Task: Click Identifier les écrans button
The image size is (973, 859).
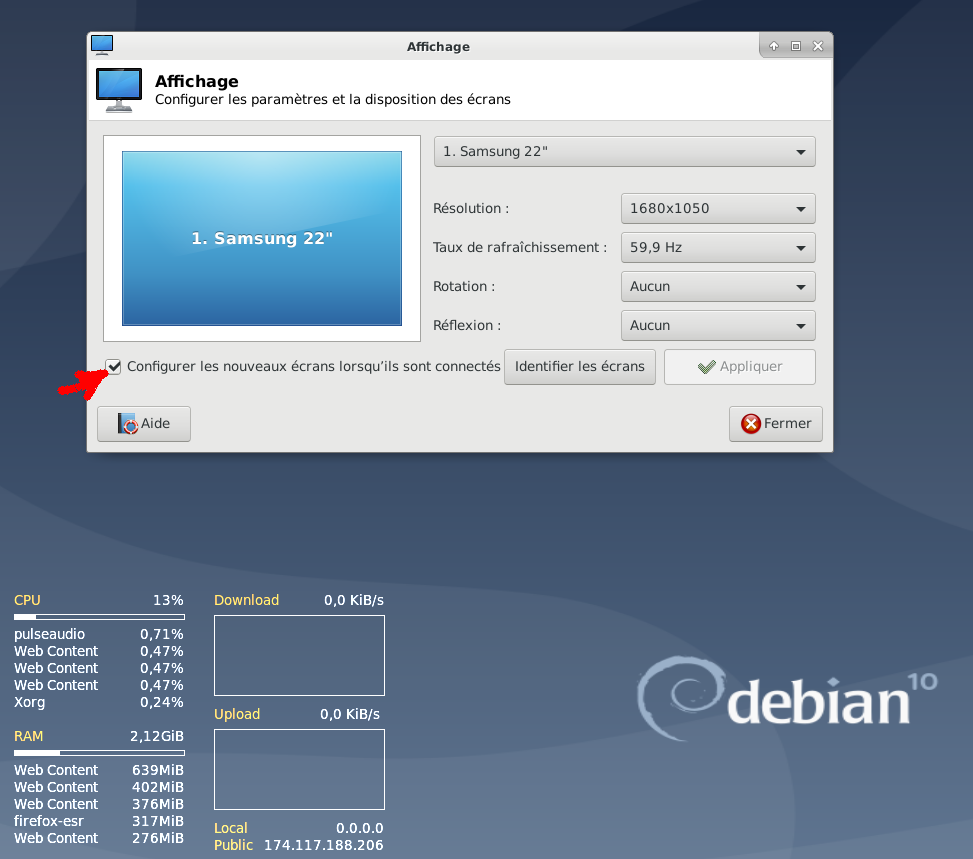Action: pyautogui.click(x=580, y=367)
